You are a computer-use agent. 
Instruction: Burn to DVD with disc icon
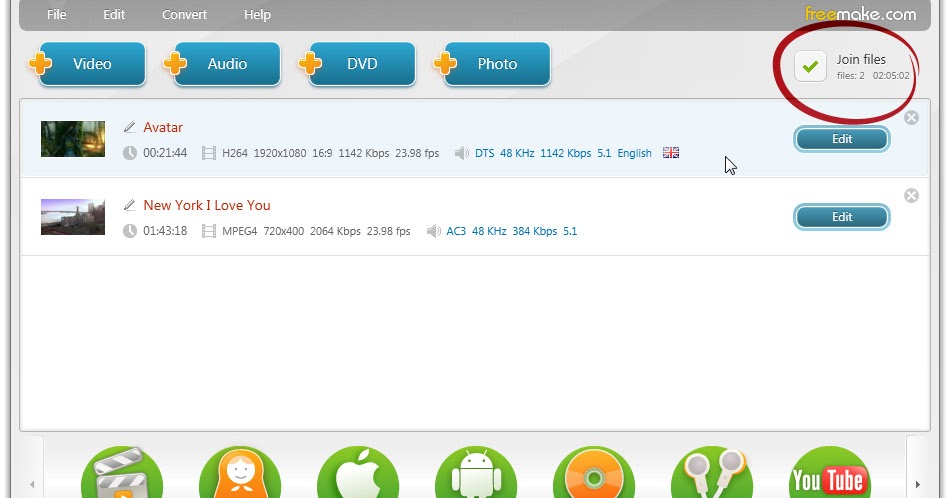594,473
